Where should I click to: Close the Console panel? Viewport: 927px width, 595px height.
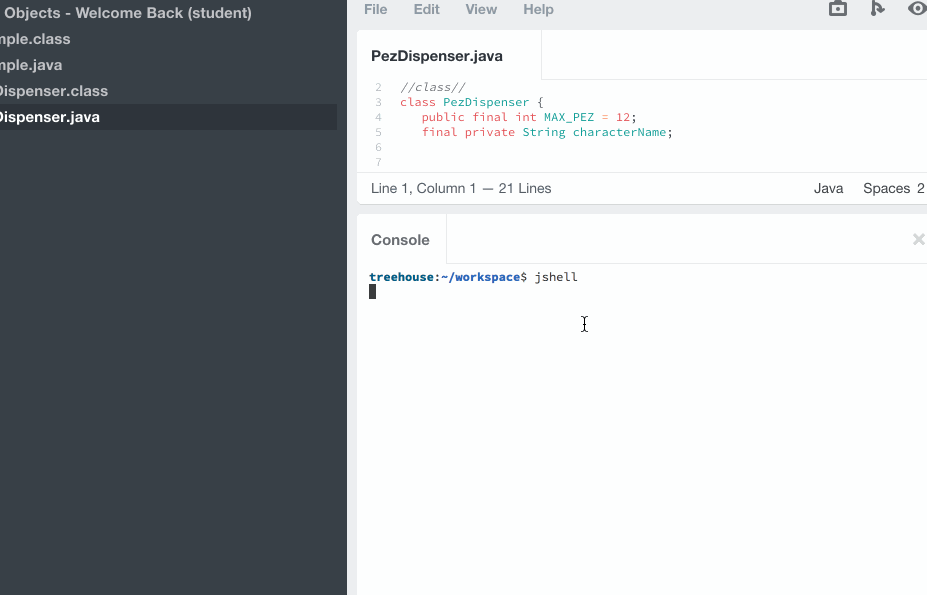pos(918,239)
